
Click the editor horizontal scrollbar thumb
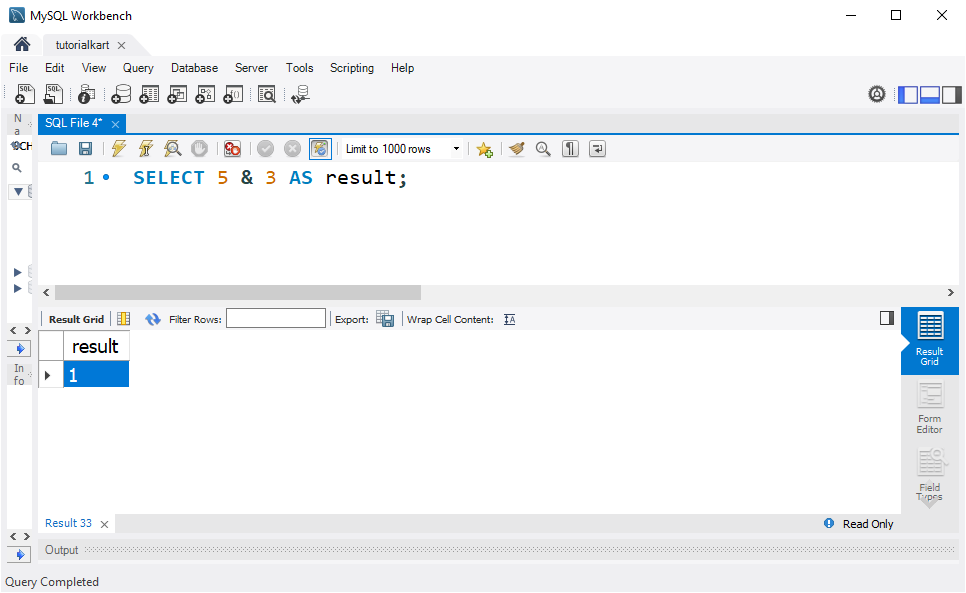tap(238, 292)
